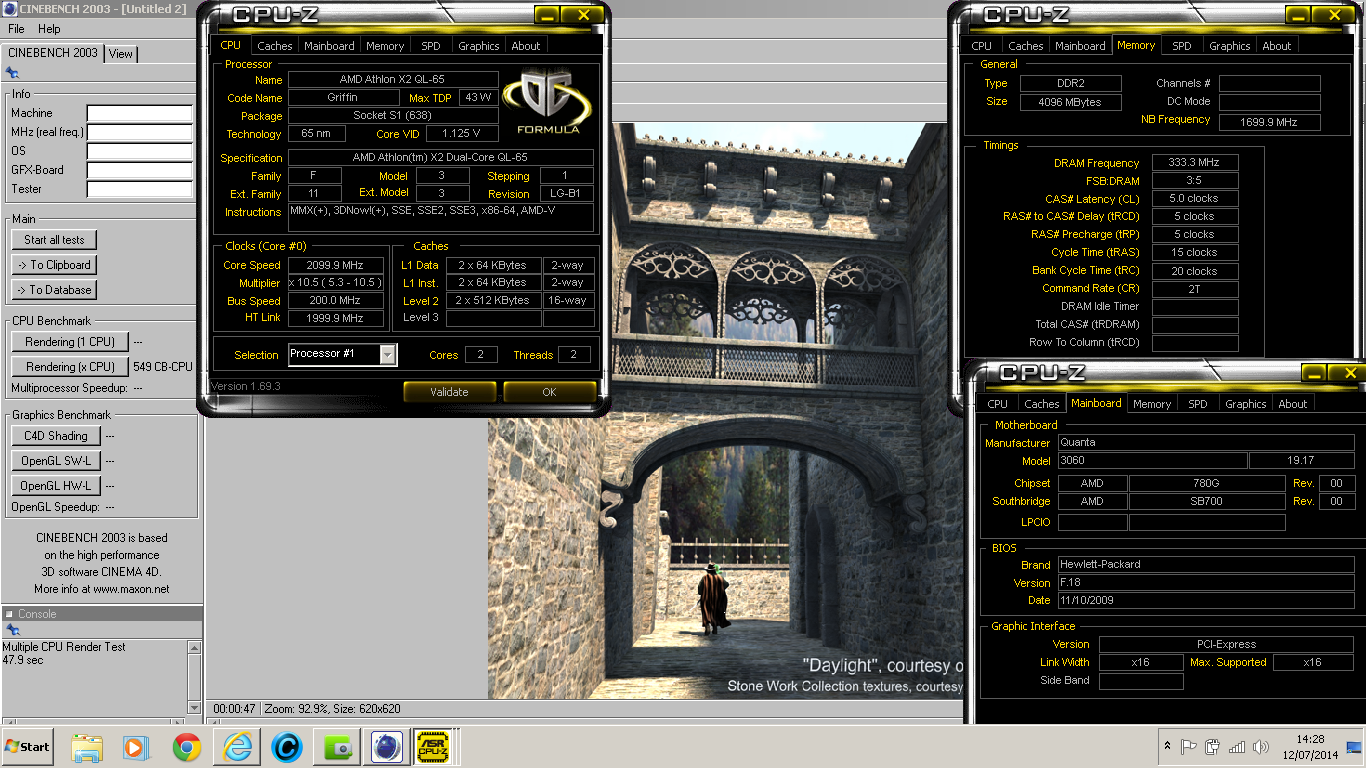Image resolution: width=1366 pixels, height=768 pixels.
Task: Click the Machine input field
Action: click(139, 114)
